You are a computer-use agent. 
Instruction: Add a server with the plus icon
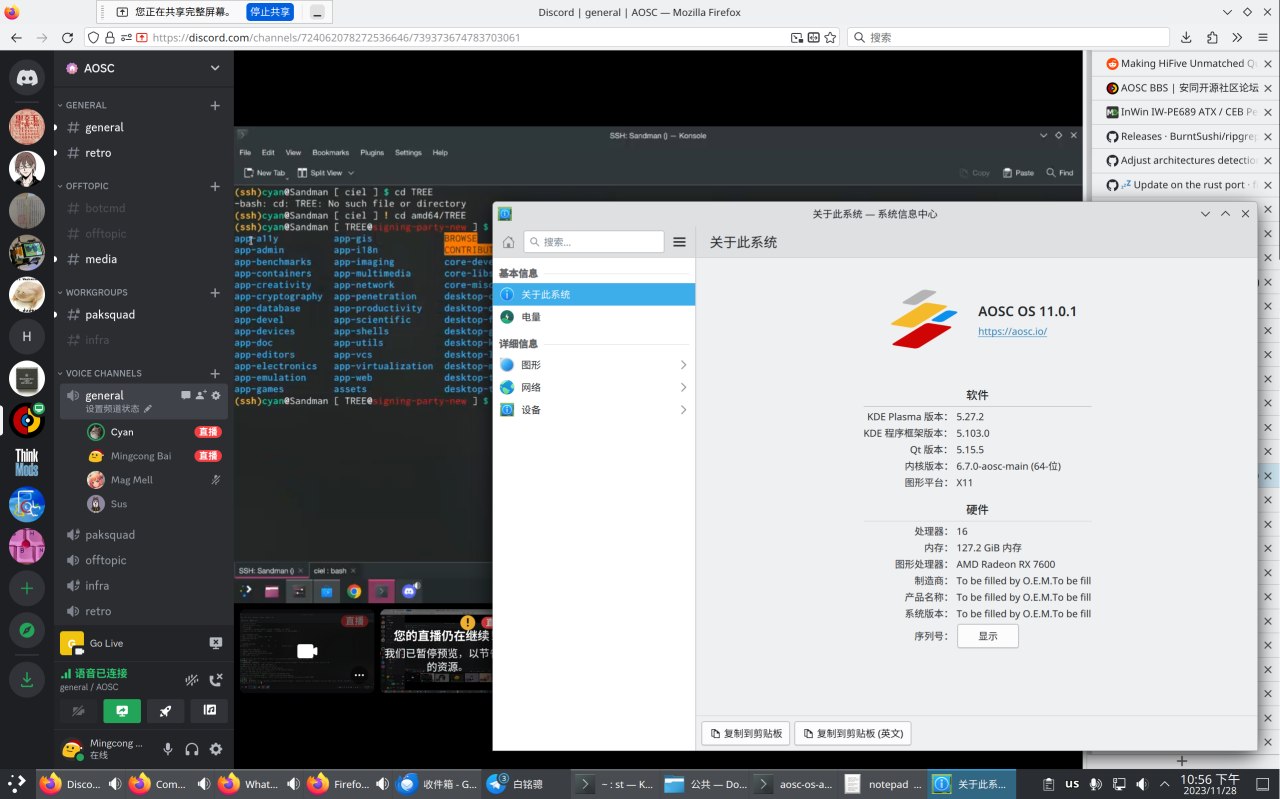[x=27, y=589]
